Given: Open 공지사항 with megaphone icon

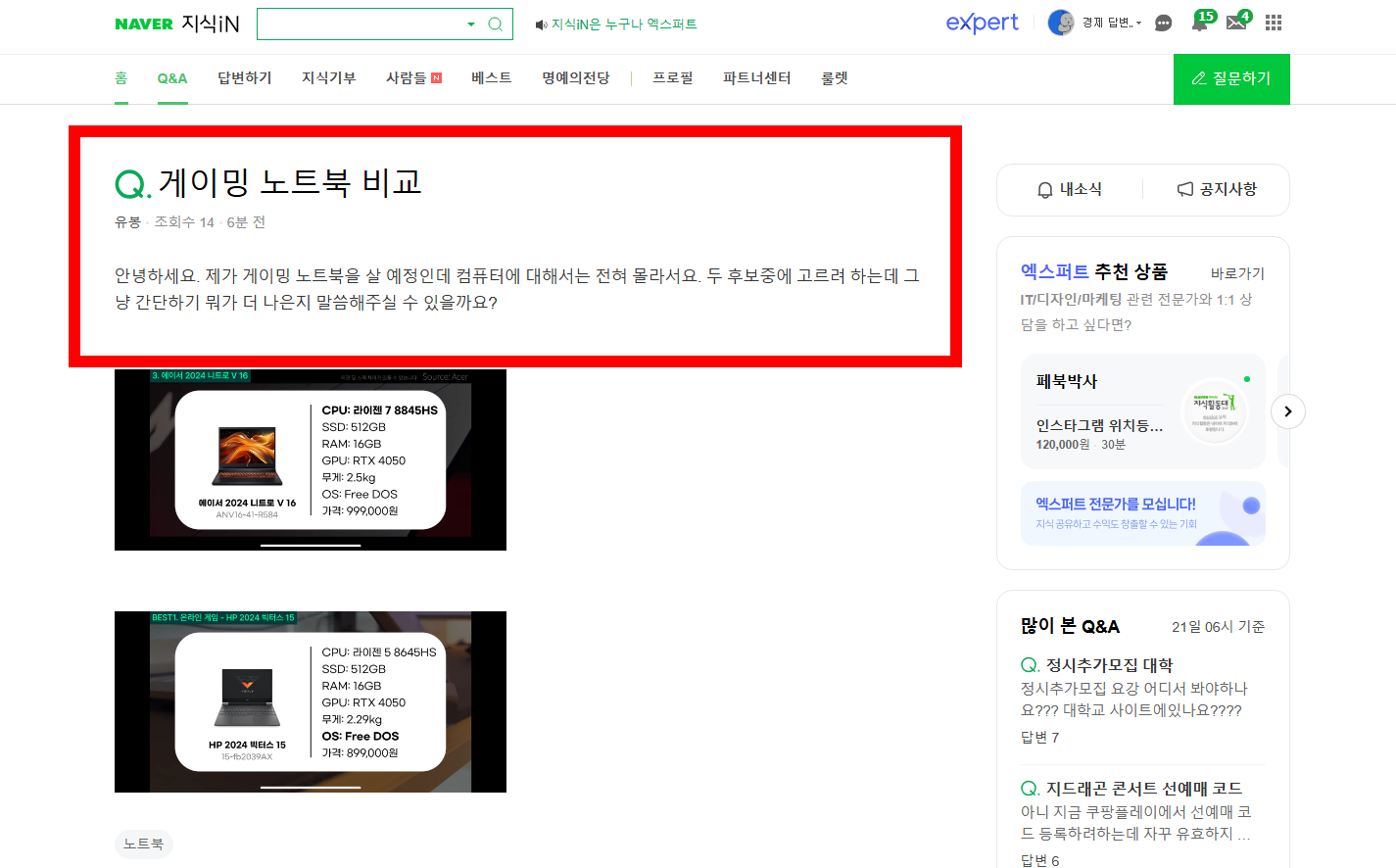Looking at the screenshot, I should pos(1217,189).
